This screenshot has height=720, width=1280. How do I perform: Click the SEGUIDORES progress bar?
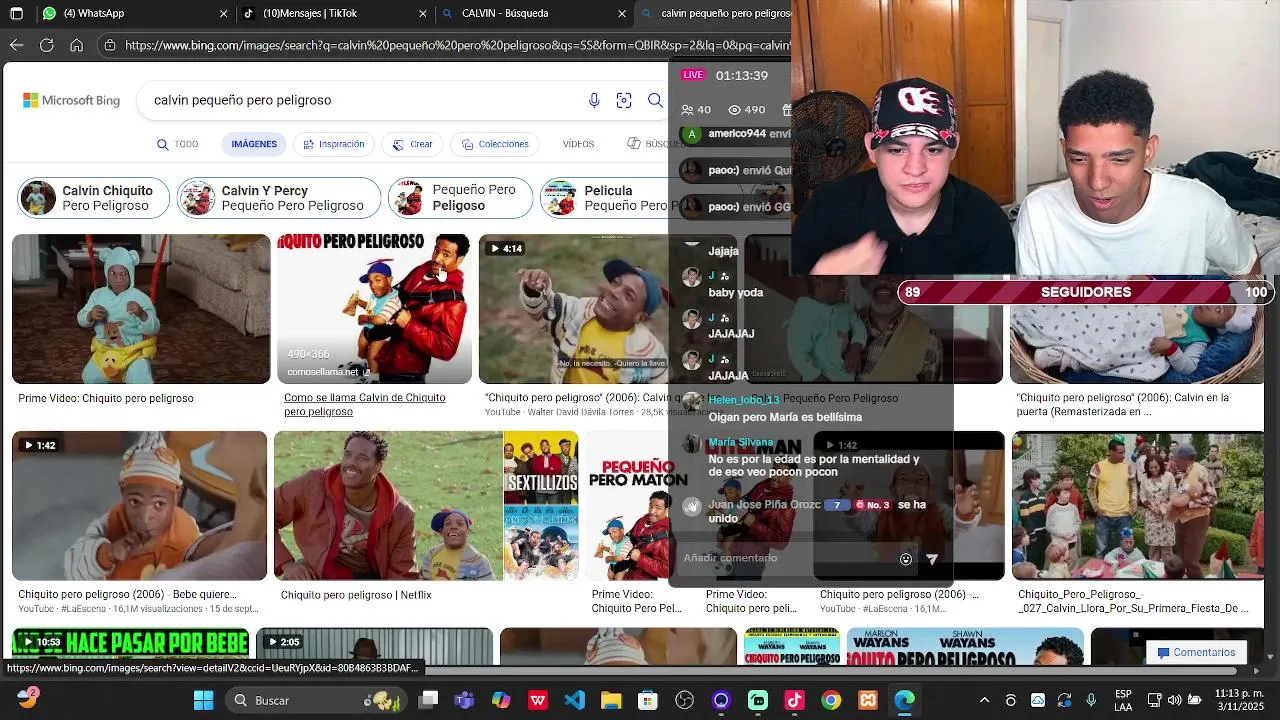(1085, 292)
